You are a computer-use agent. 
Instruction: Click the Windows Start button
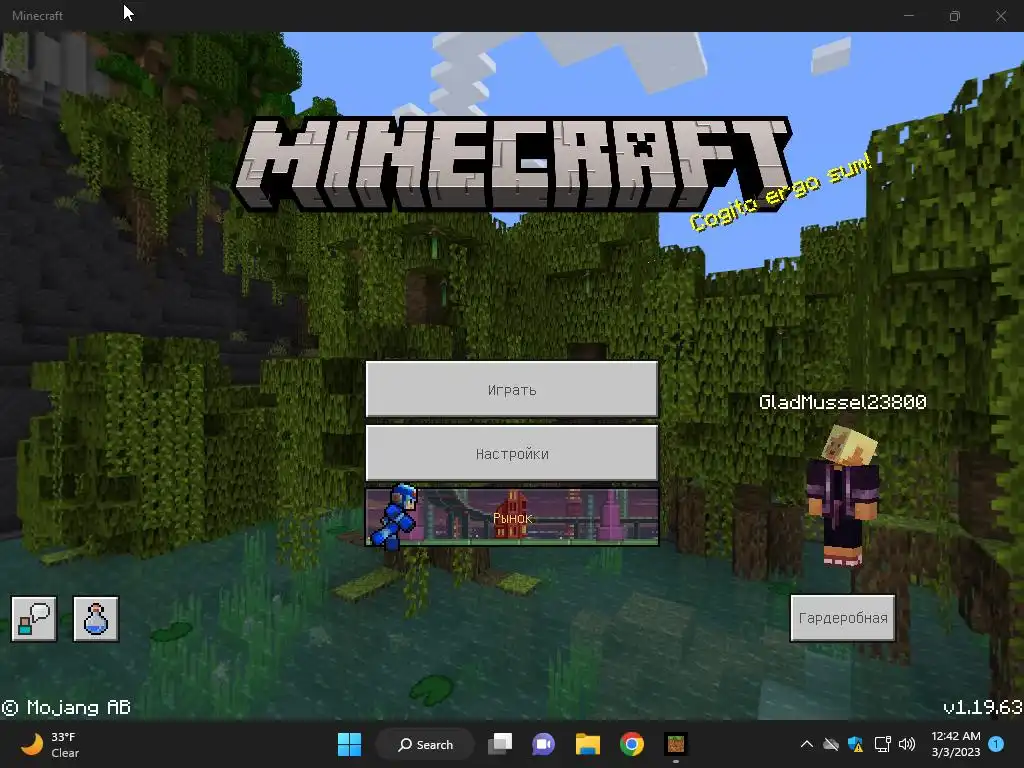[349, 744]
